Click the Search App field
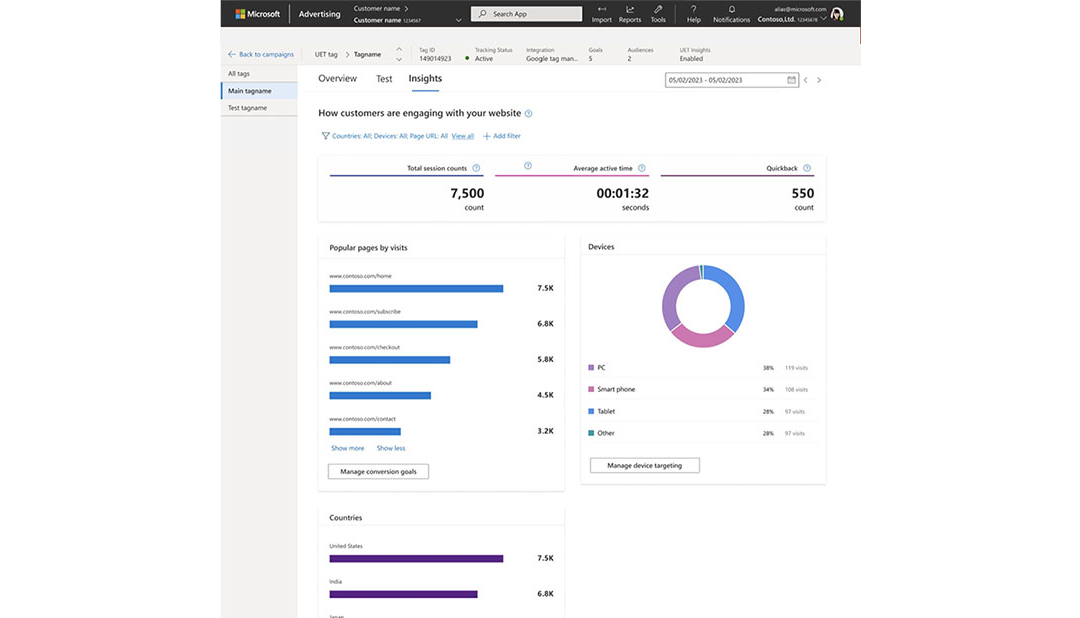Viewport: 1080px width, 618px height. (526, 14)
